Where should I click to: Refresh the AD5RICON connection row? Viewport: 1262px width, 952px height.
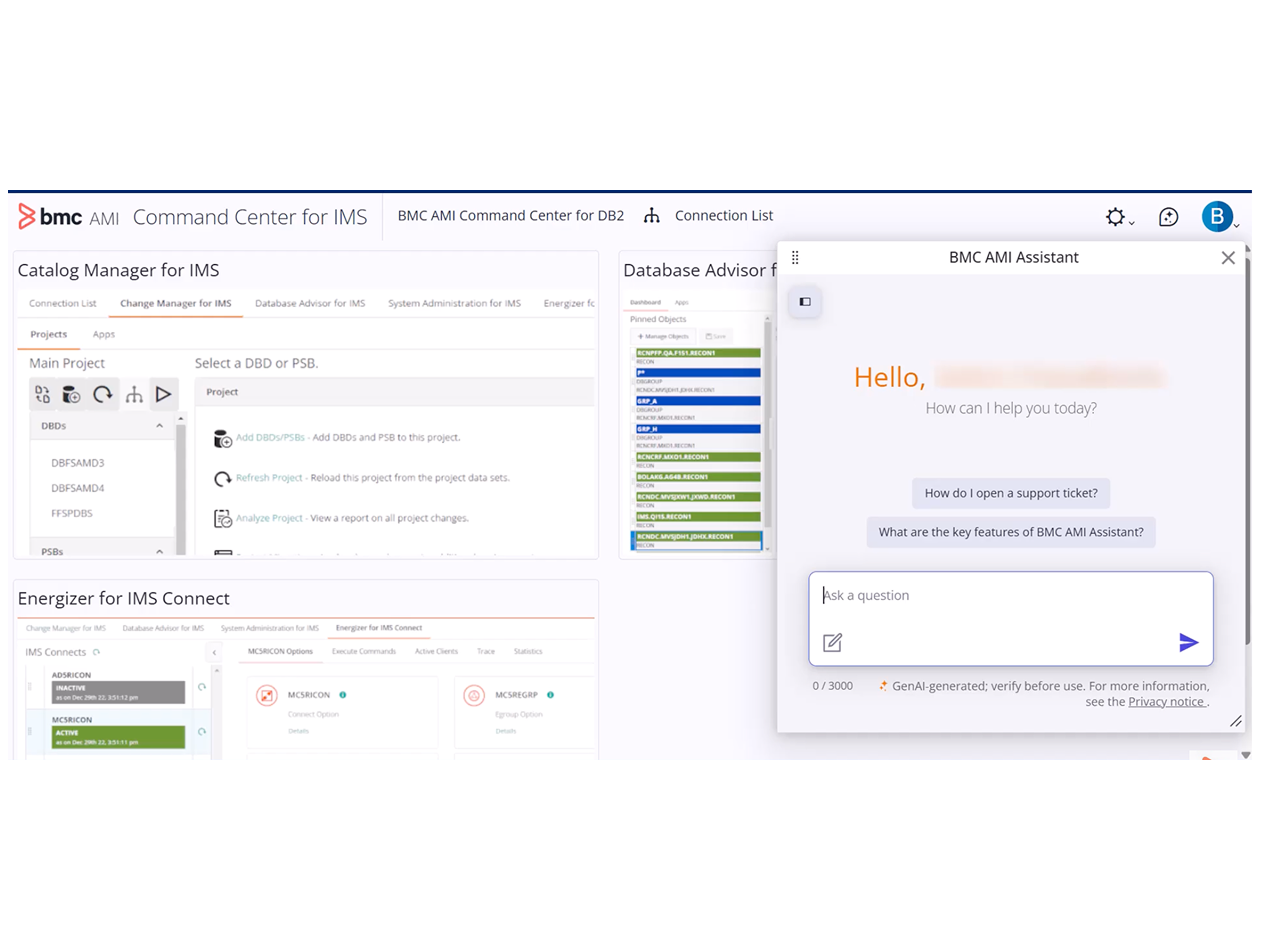tap(202, 687)
